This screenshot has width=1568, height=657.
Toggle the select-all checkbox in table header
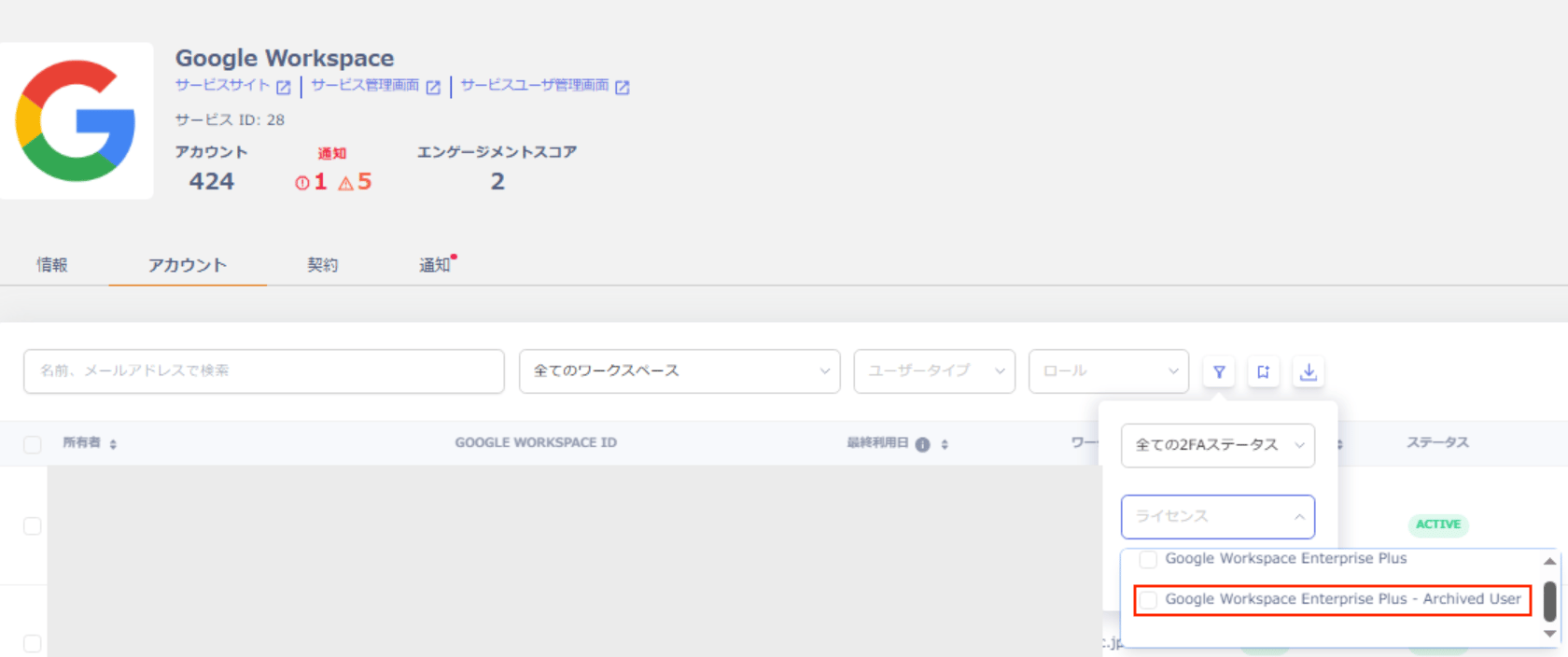[33, 444]
